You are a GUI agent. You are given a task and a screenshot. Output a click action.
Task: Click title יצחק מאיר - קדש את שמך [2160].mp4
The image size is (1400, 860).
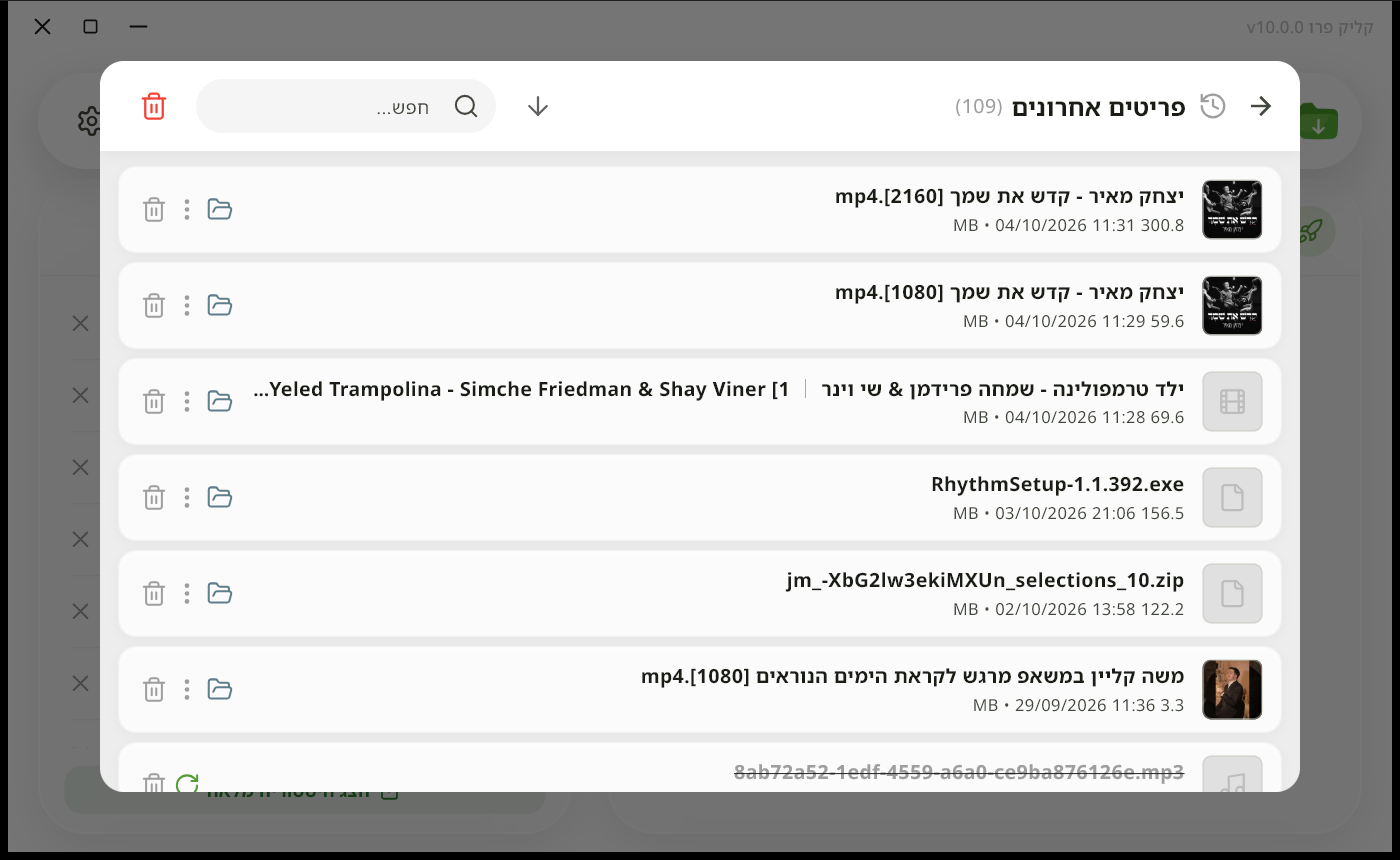pyautogui.click(x=1009, y=196)
